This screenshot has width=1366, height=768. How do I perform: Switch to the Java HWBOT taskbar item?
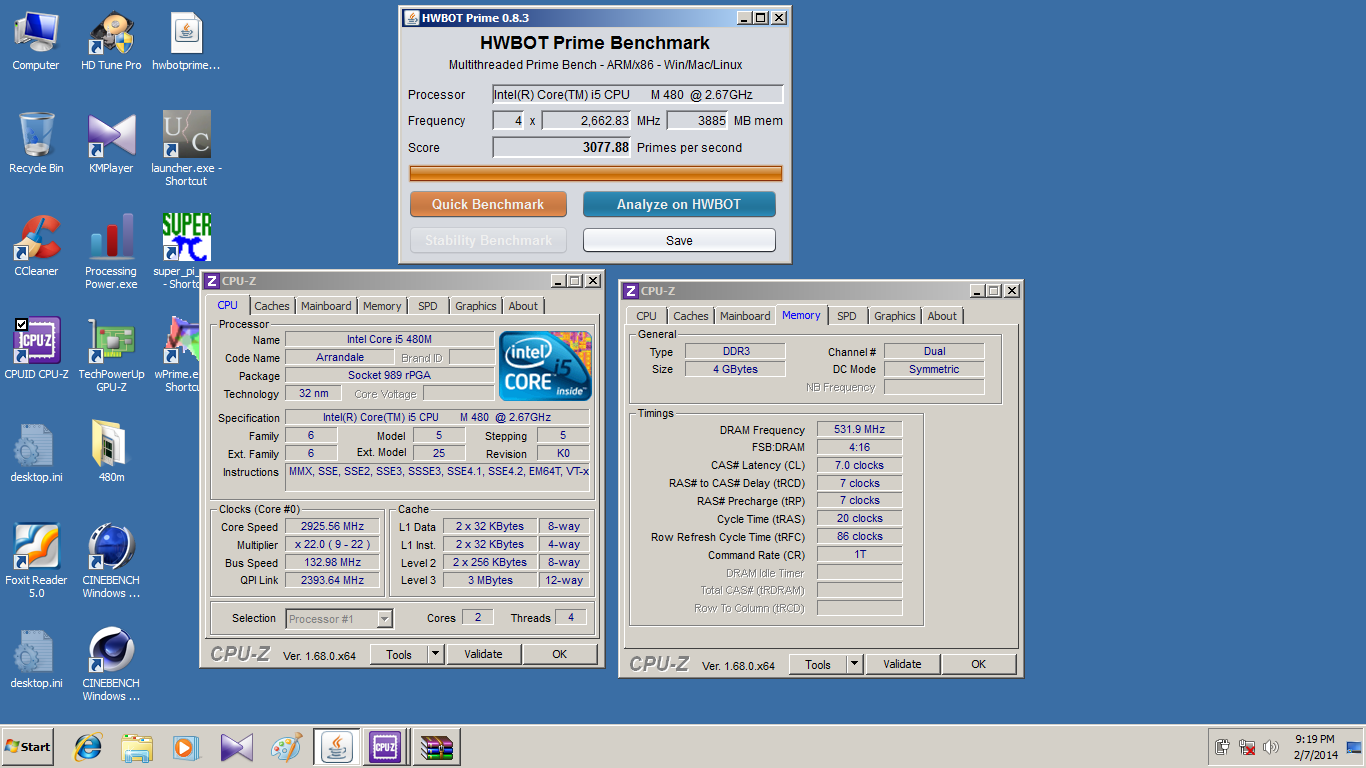coord(337,747)
